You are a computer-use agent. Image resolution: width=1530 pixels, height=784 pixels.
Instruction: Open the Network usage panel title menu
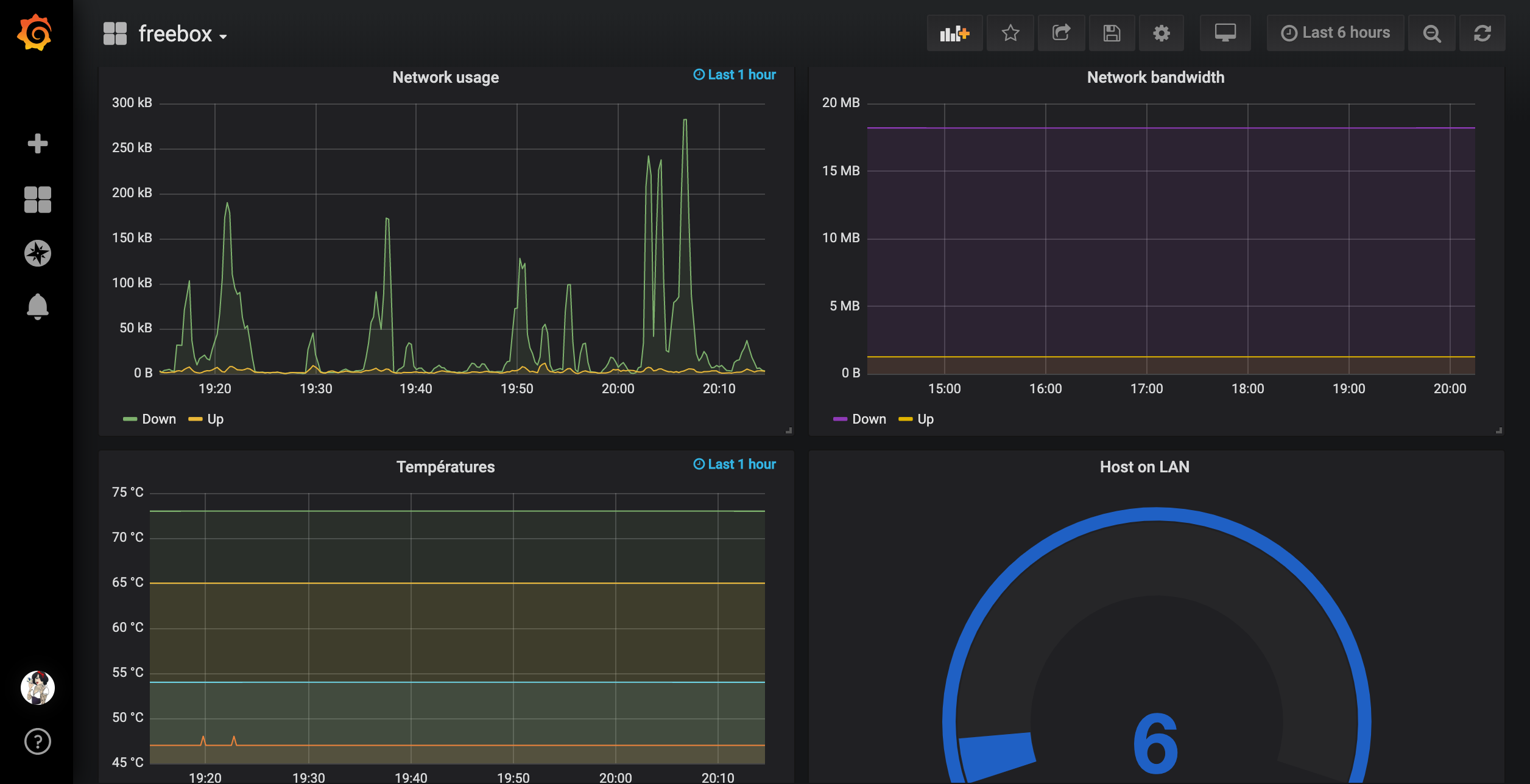tap(446, 77)
